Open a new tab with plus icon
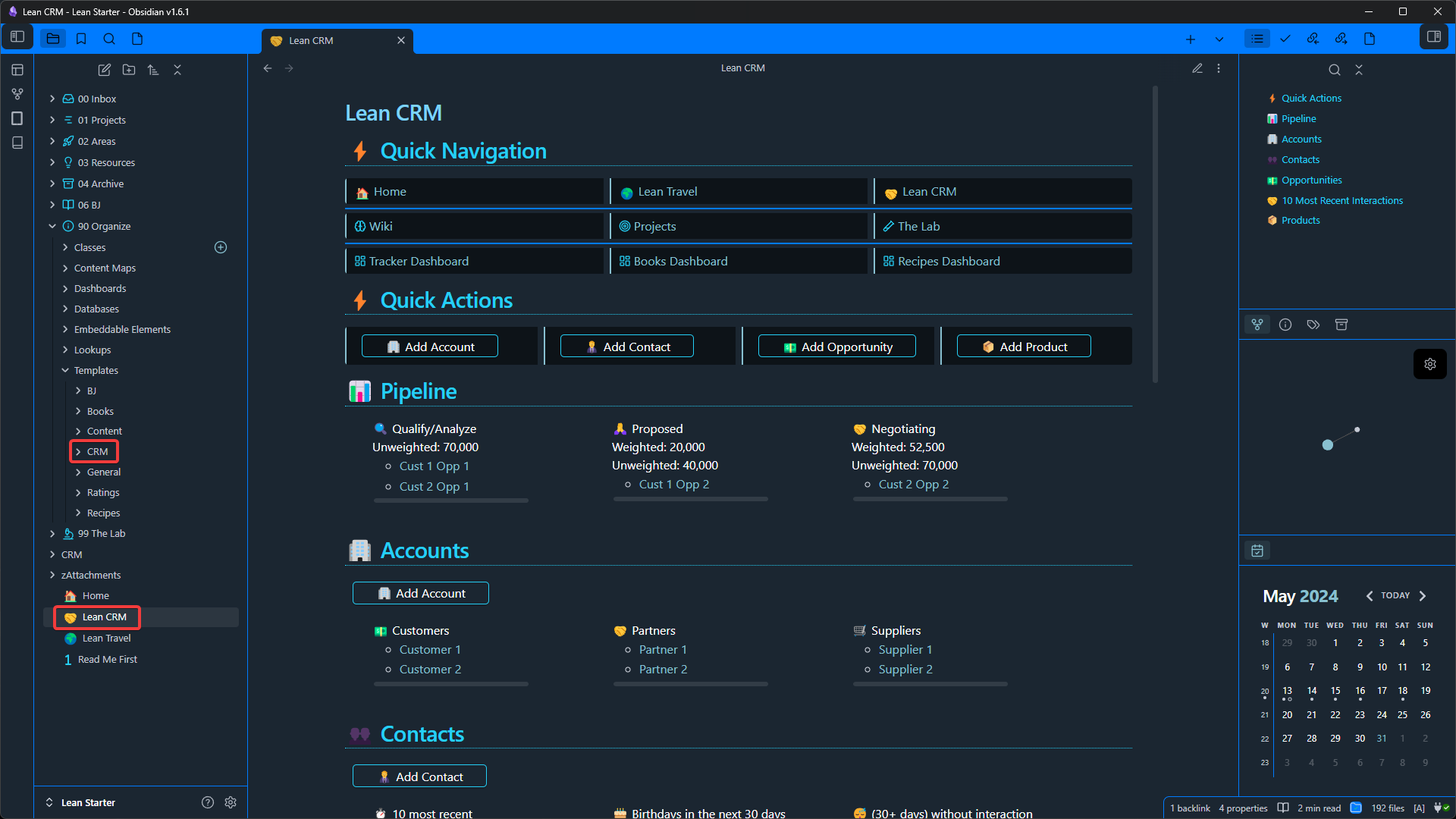Image resolution: width=1456 pixels, height=819 pixels. [1191, 39]
